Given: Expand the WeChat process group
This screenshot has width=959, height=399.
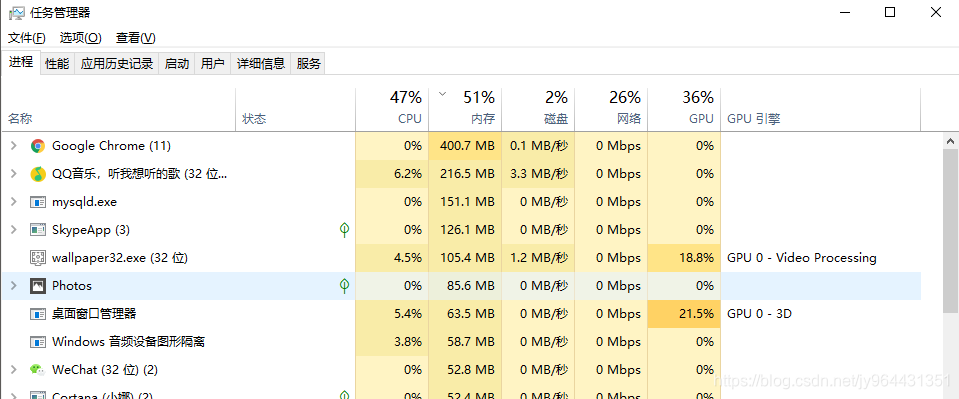Looking at the screenshot, I should pos(13,370).
